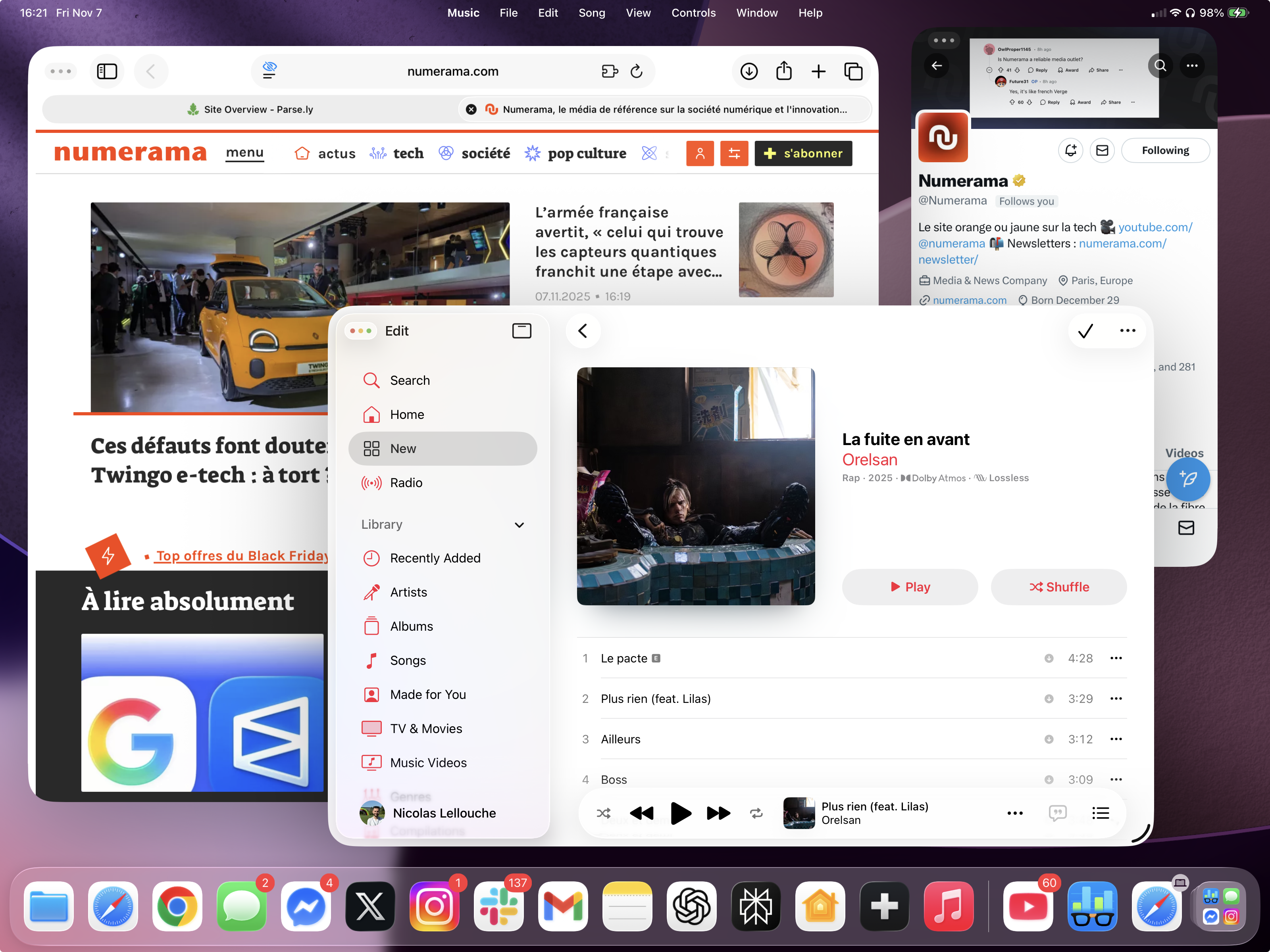Toggle the album added checkmark

(x=1085, y=330)
